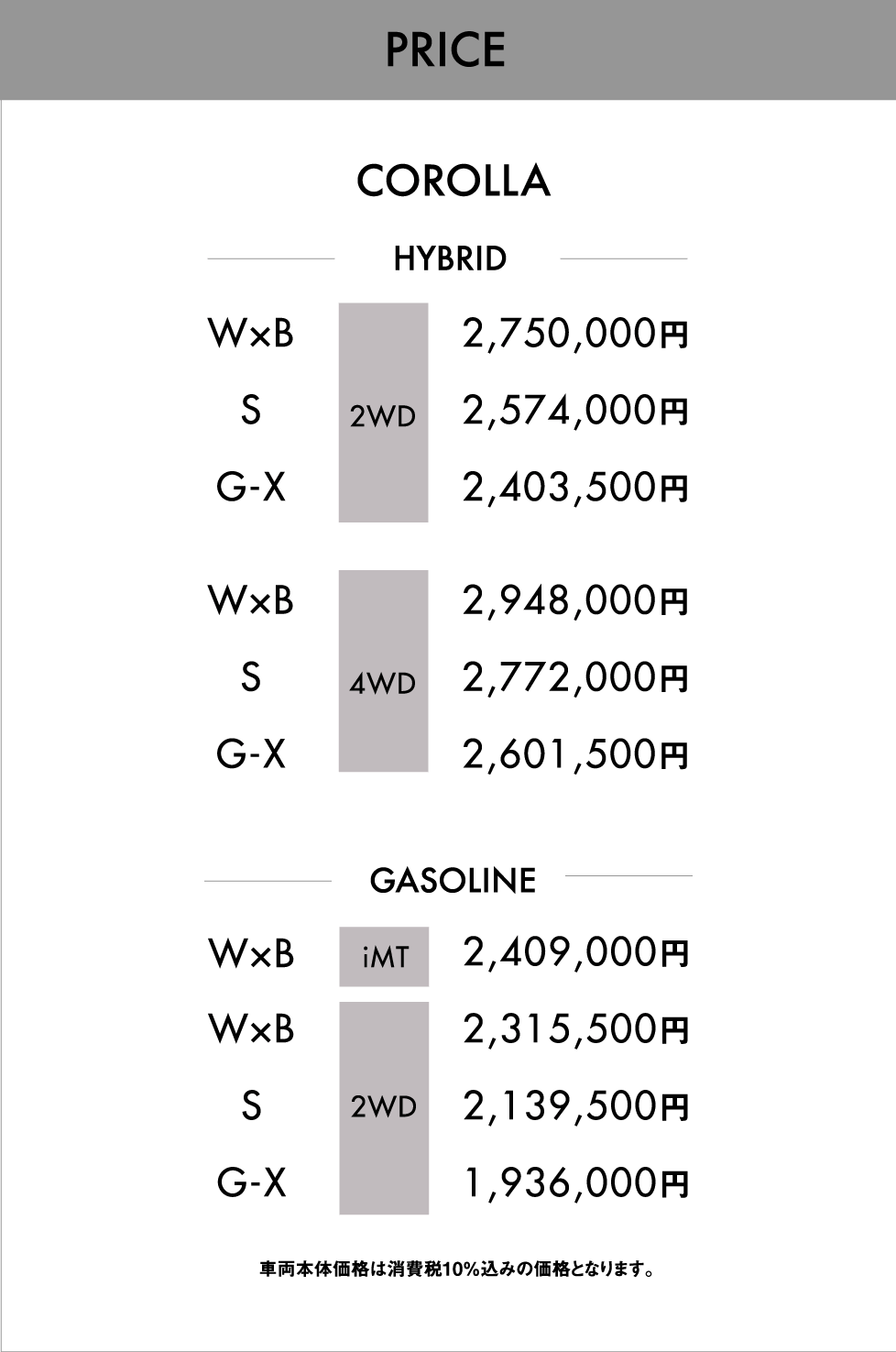
Task: Click the 2,601,500円 price
Action: pyautogui.click(x=575, y=755)
